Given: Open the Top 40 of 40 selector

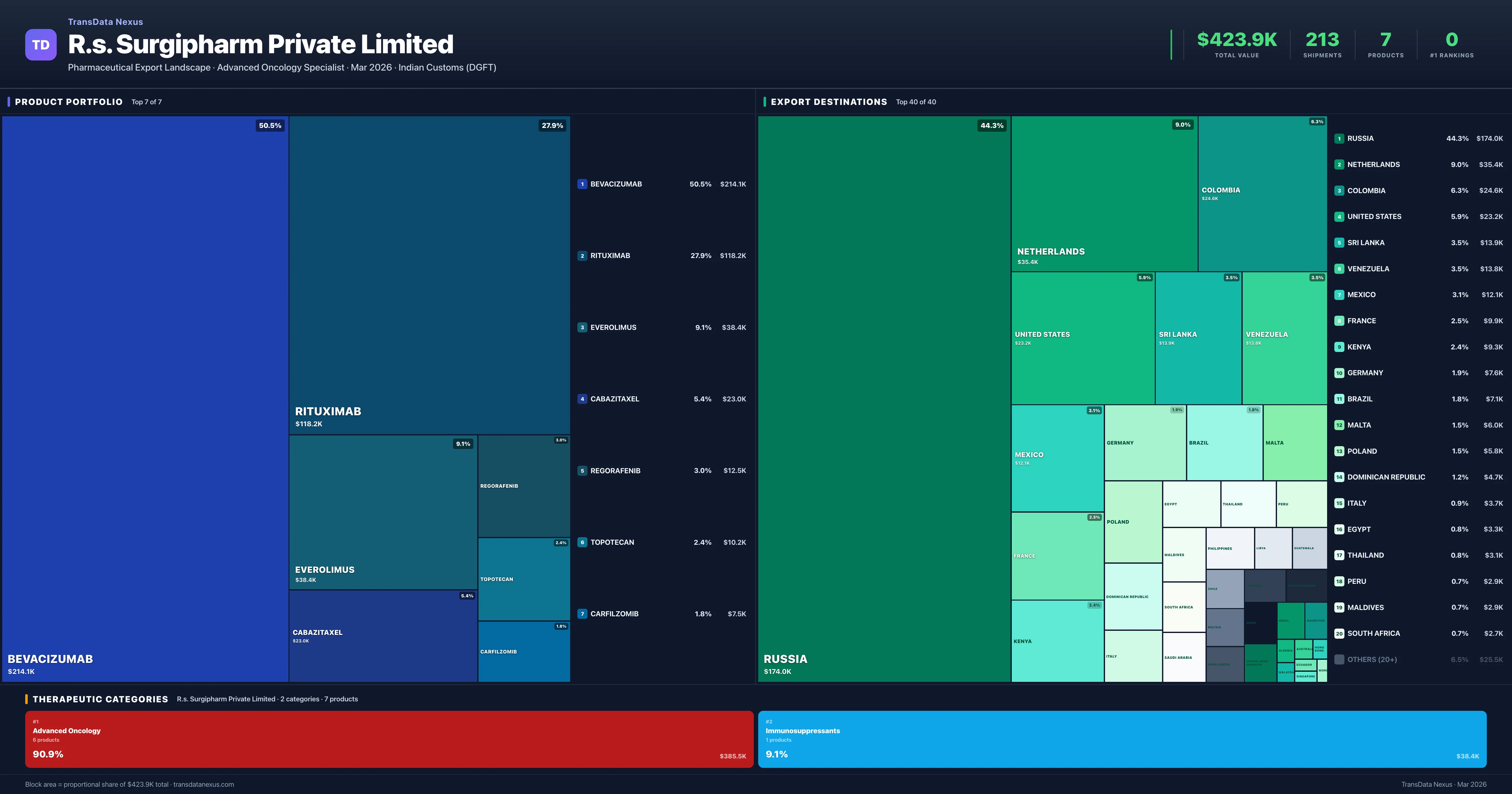Looking at the screenshot, I should pyautogui.click(x=916, y=101).
